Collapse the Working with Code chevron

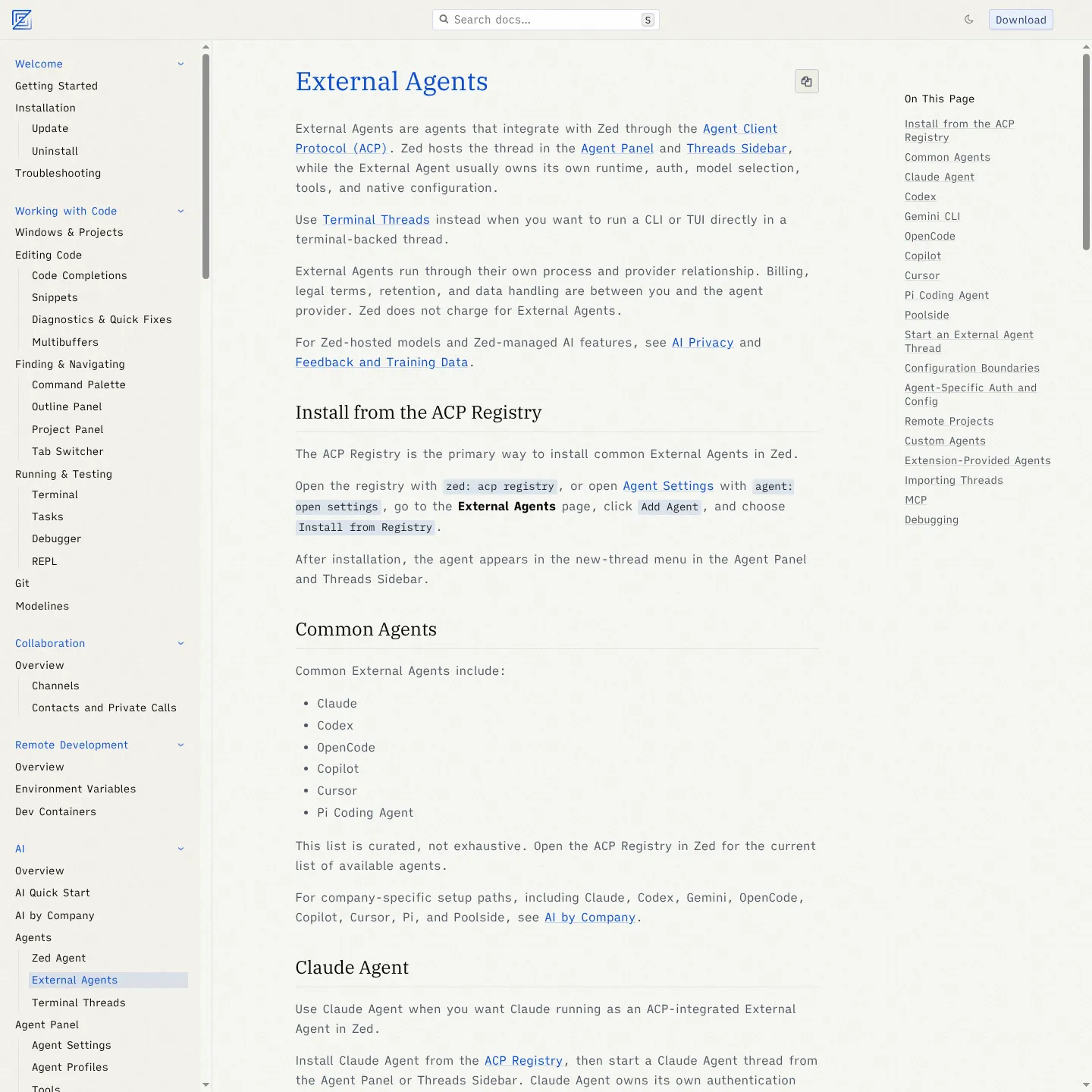click(180, 211)
